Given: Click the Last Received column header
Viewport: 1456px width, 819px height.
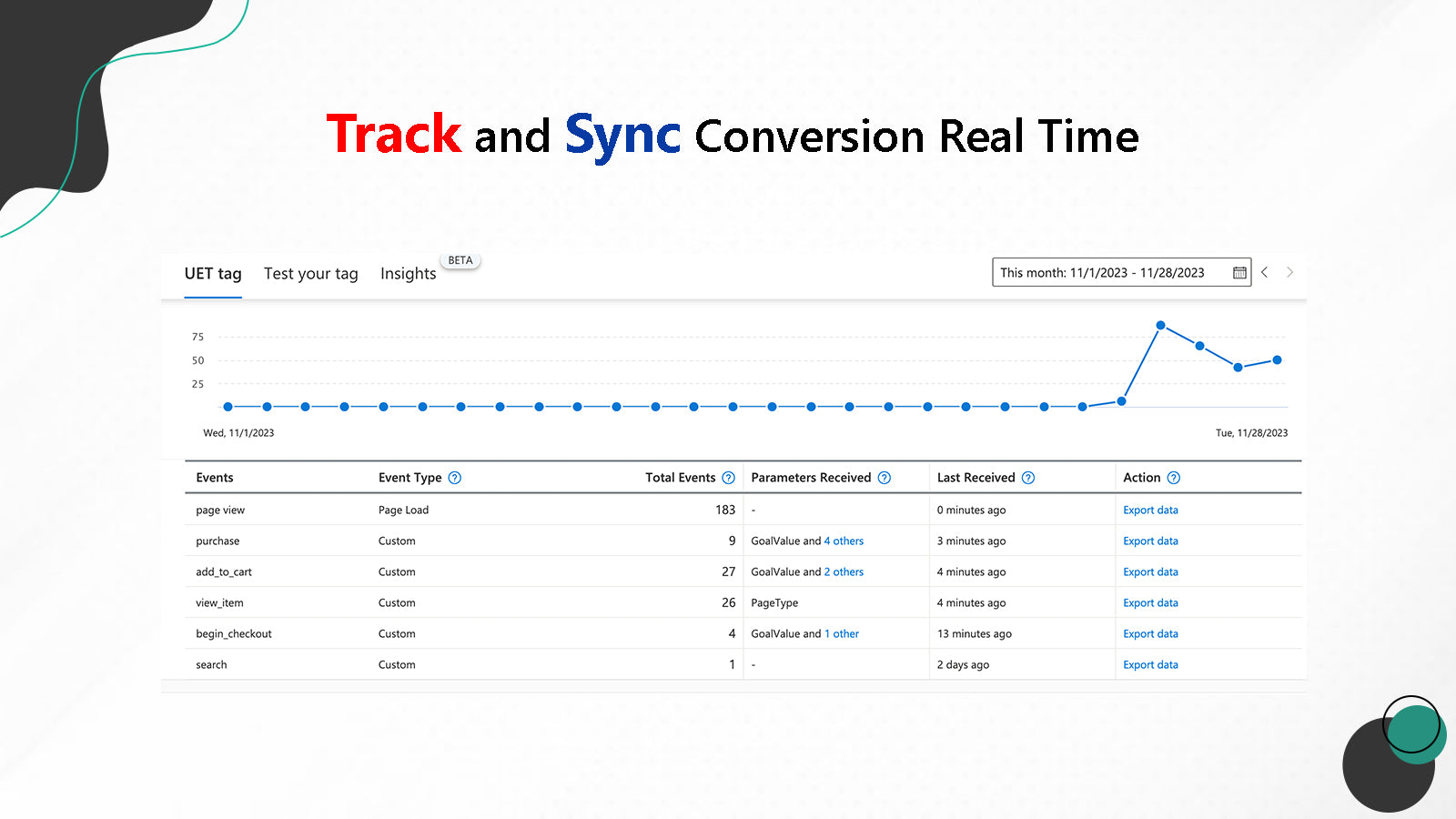Looking at the screenshot, I should [976, 478].
